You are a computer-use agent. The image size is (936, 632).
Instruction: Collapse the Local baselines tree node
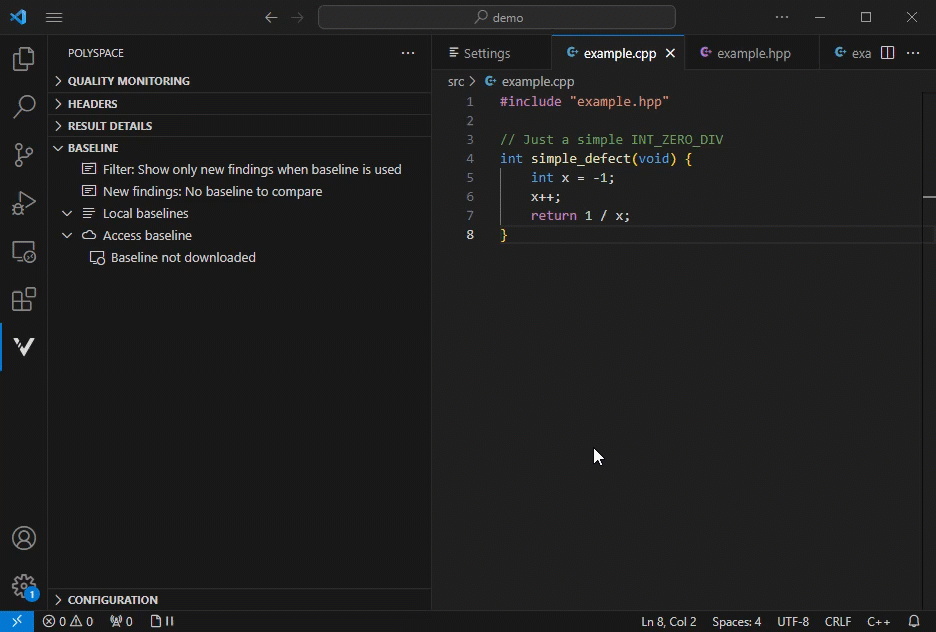tap(67, 214)
